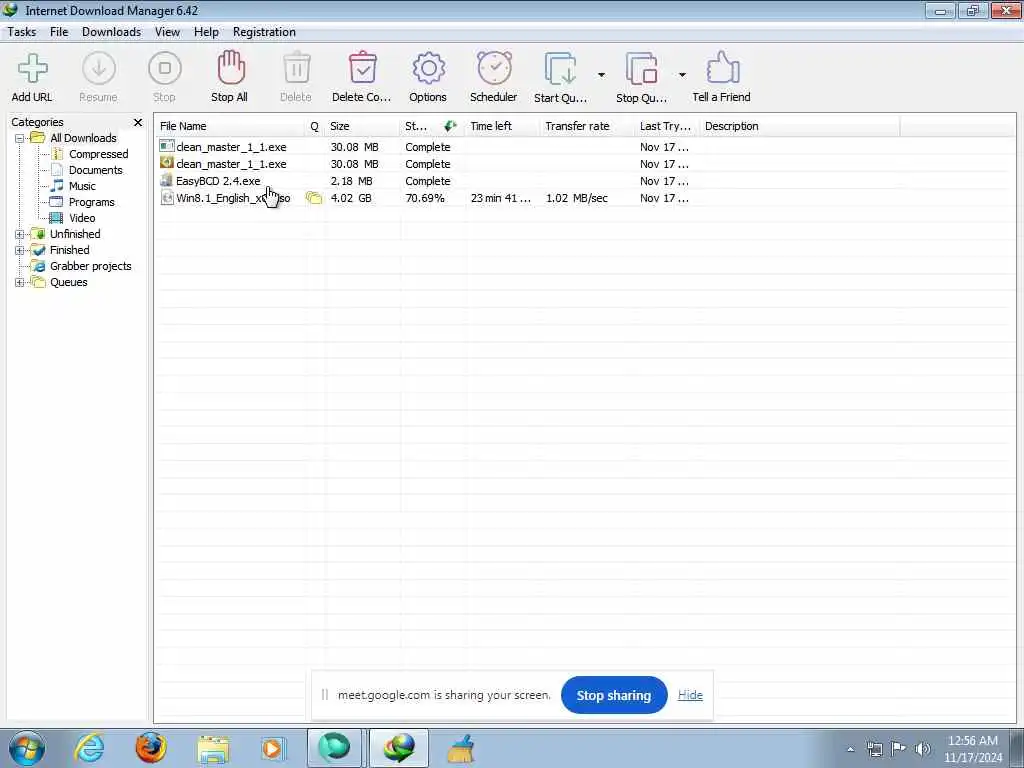
Task: Click the 4.02 GB size cell
Action: (x=351, y=198)
